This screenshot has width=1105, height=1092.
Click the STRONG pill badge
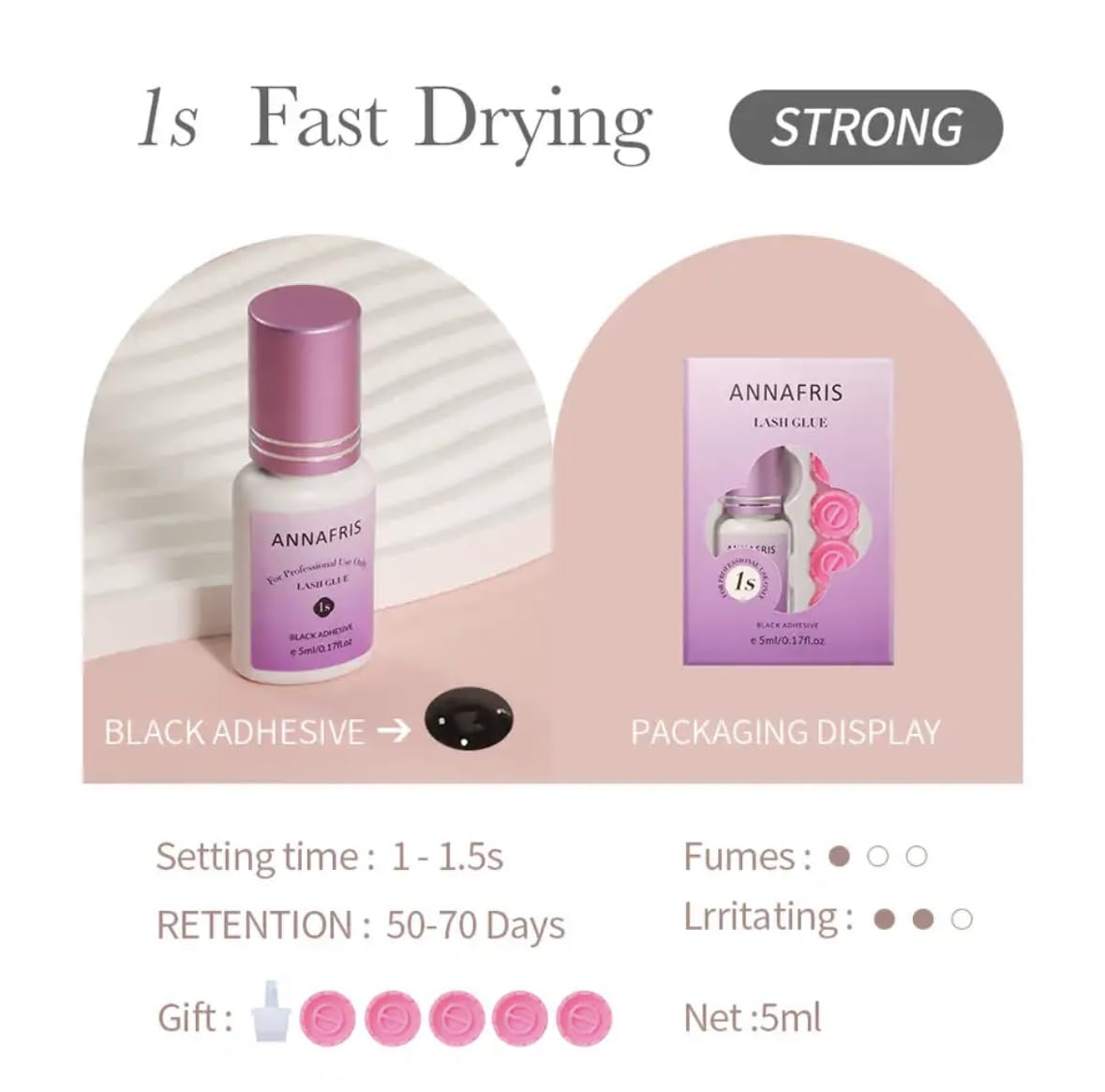coord(865,127)
